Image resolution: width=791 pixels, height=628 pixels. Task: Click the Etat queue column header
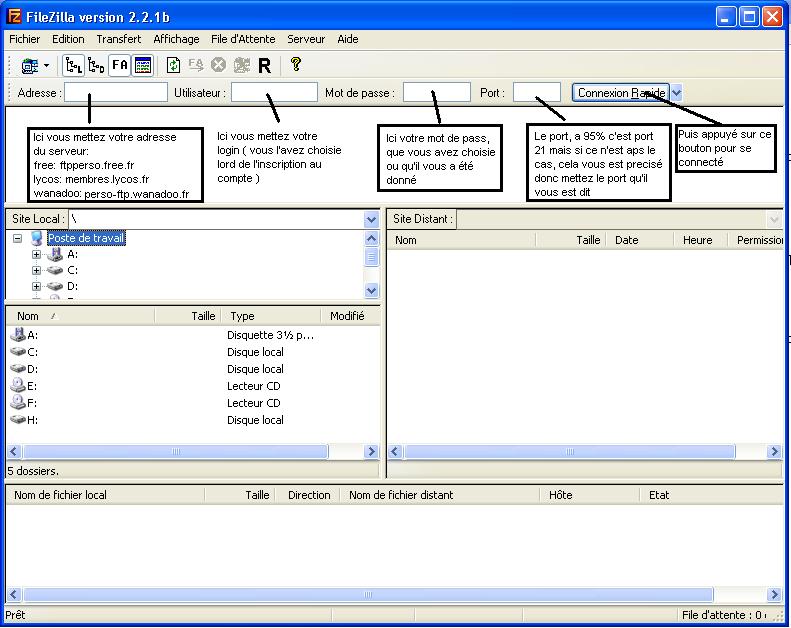coord(711,495)
